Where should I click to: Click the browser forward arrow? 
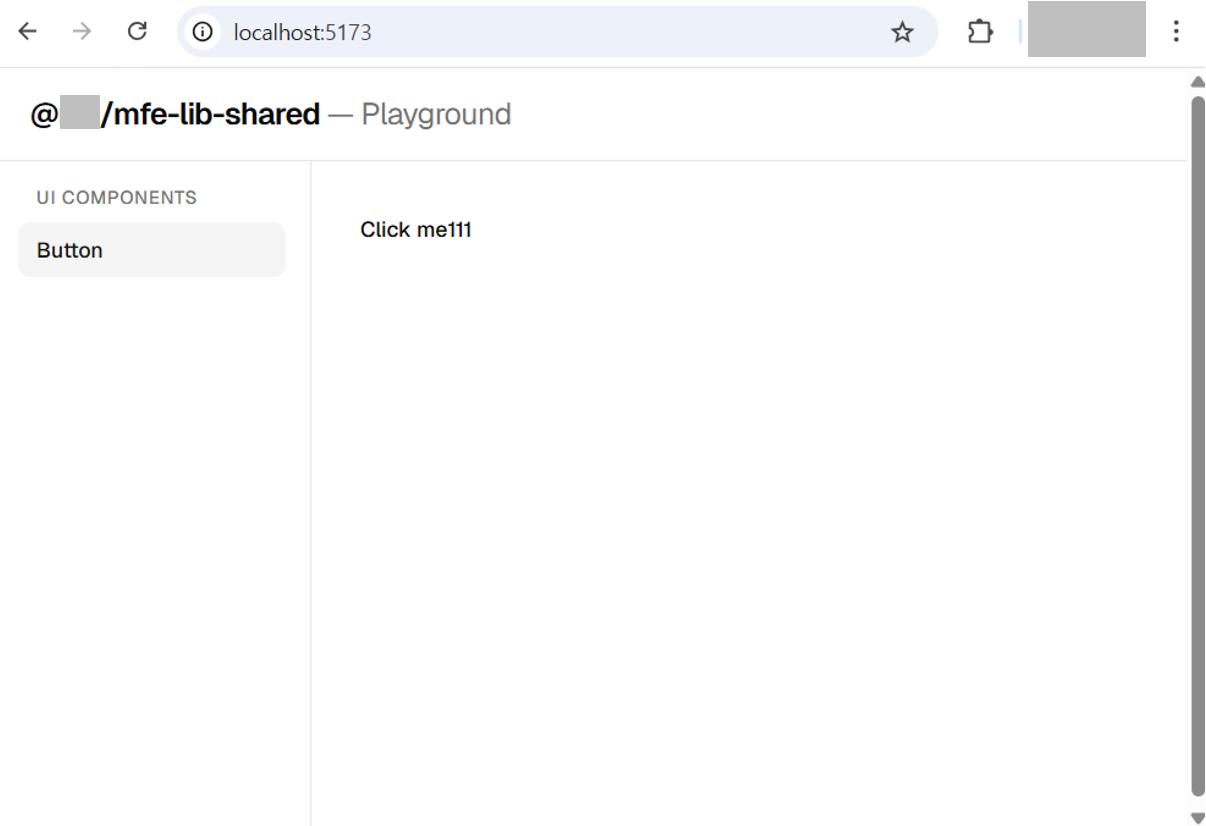click(x=82, y=32)
